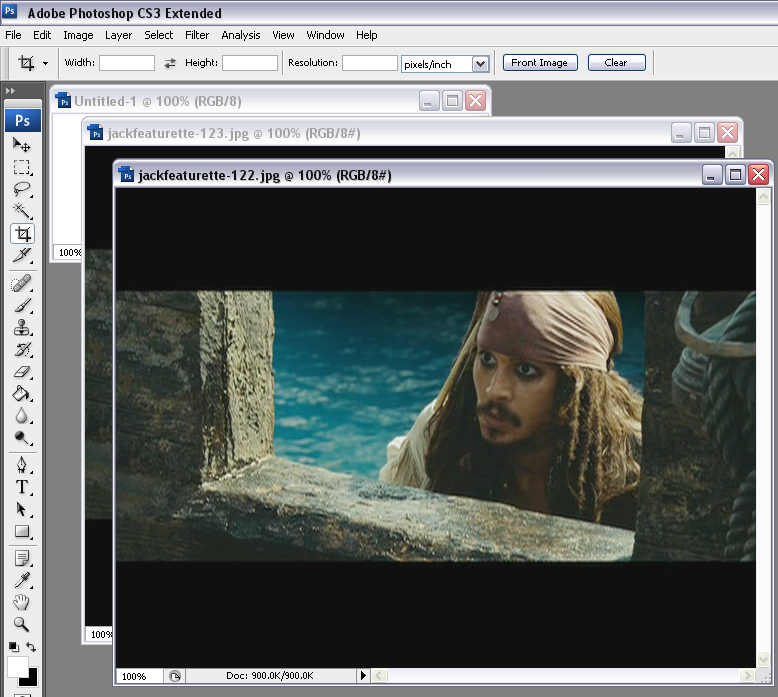Open the Crop tool preset picker arrow
The image size is (778, 697).
pyautogui.click(x=45, y=64)
